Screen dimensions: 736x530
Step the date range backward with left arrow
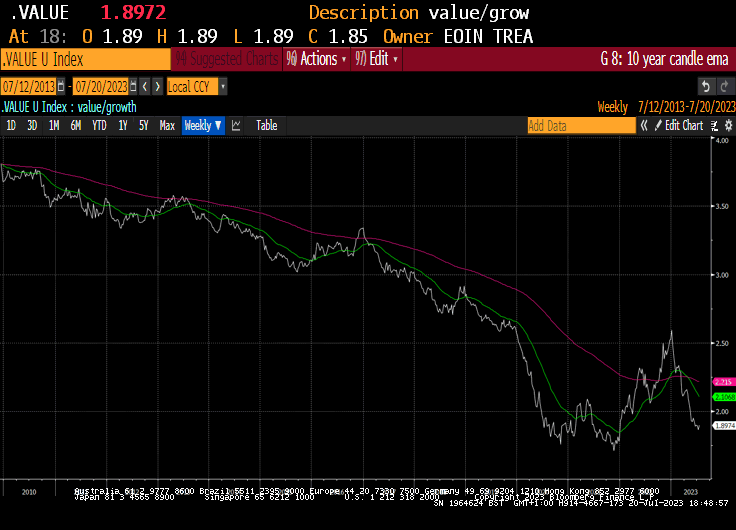point(145,87)
